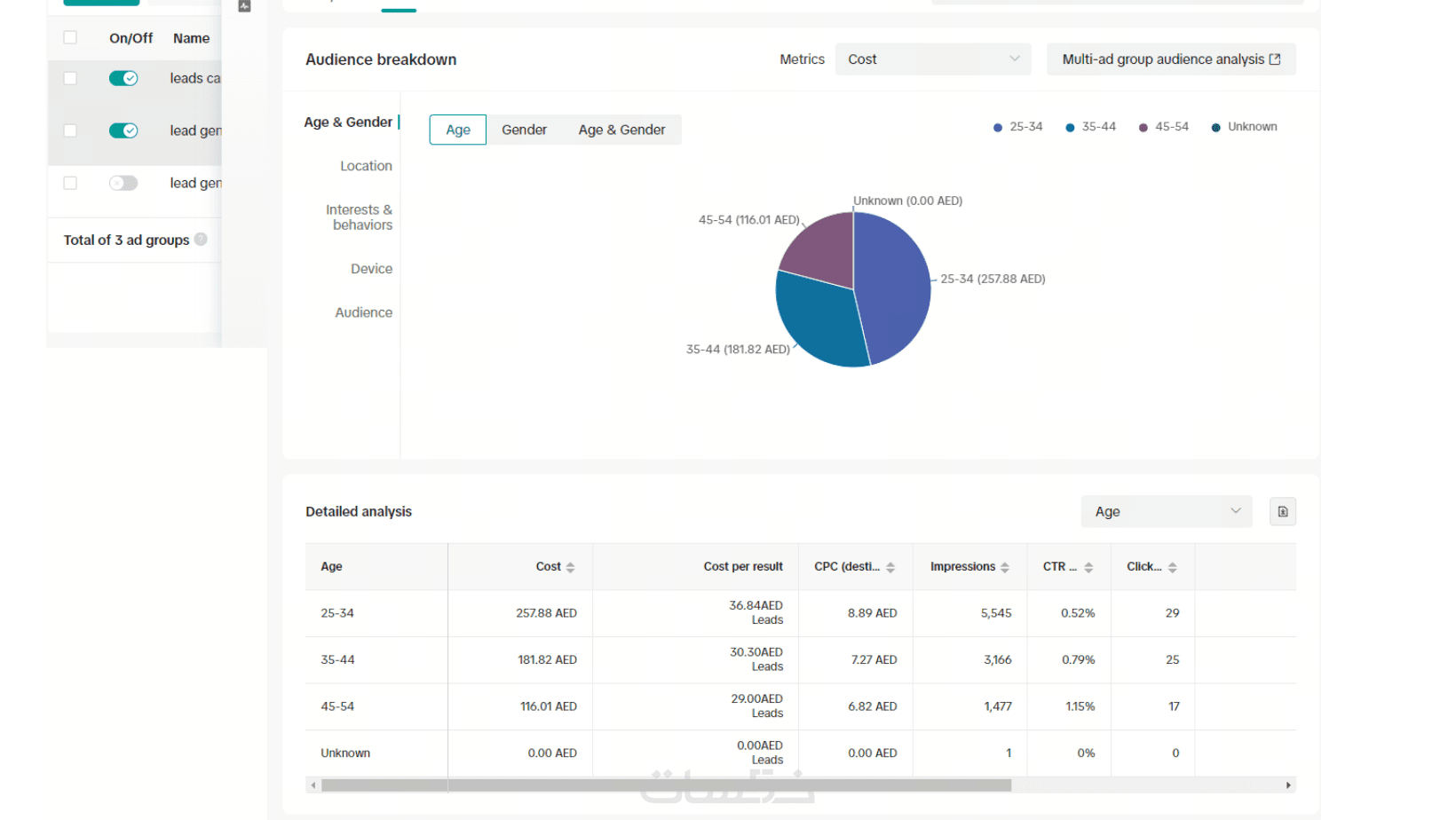
Task: Turn on the third ad group's disabled switch
Action: (x=123, y=183)
